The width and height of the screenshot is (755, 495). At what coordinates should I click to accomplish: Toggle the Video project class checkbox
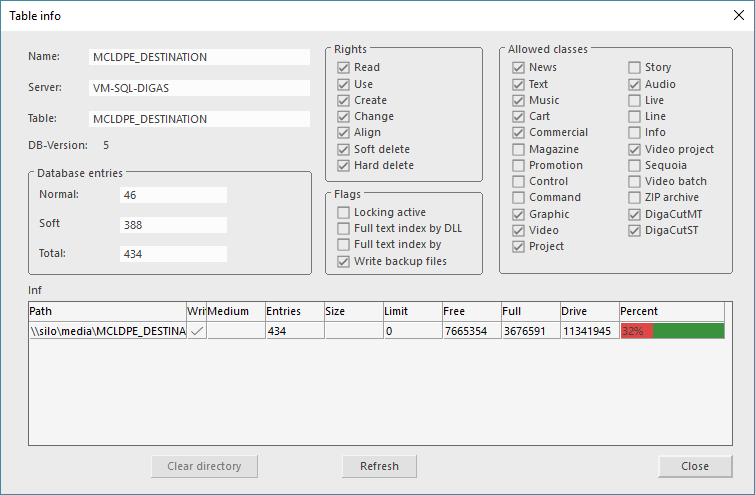click(634, 150)
